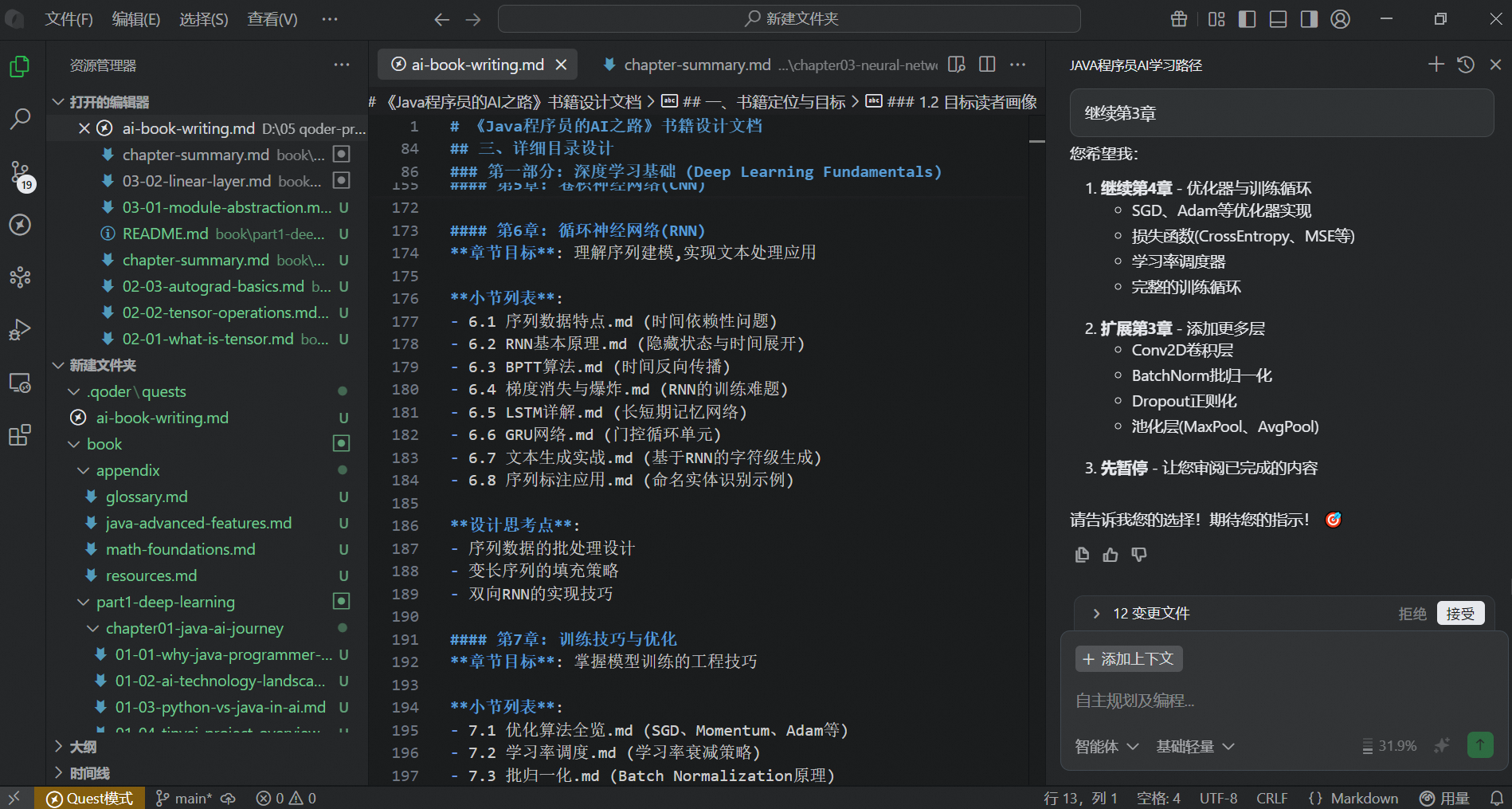Screen dimensions: 1512x809
Task: Customize layout from the title bar icon
Action: point(1216,19)
